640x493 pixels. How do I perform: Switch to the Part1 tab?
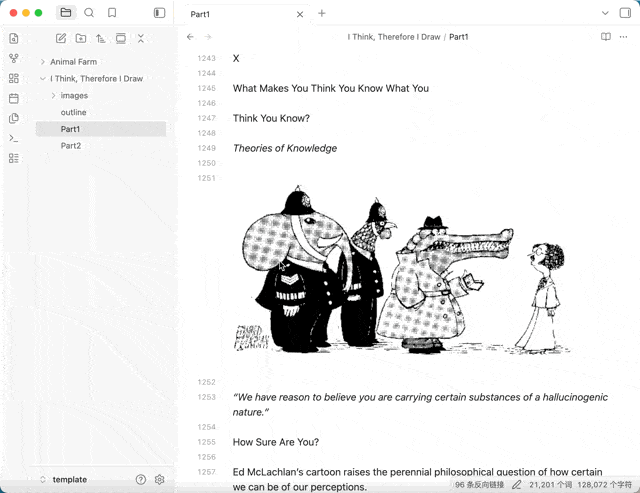tap(200, 14)
